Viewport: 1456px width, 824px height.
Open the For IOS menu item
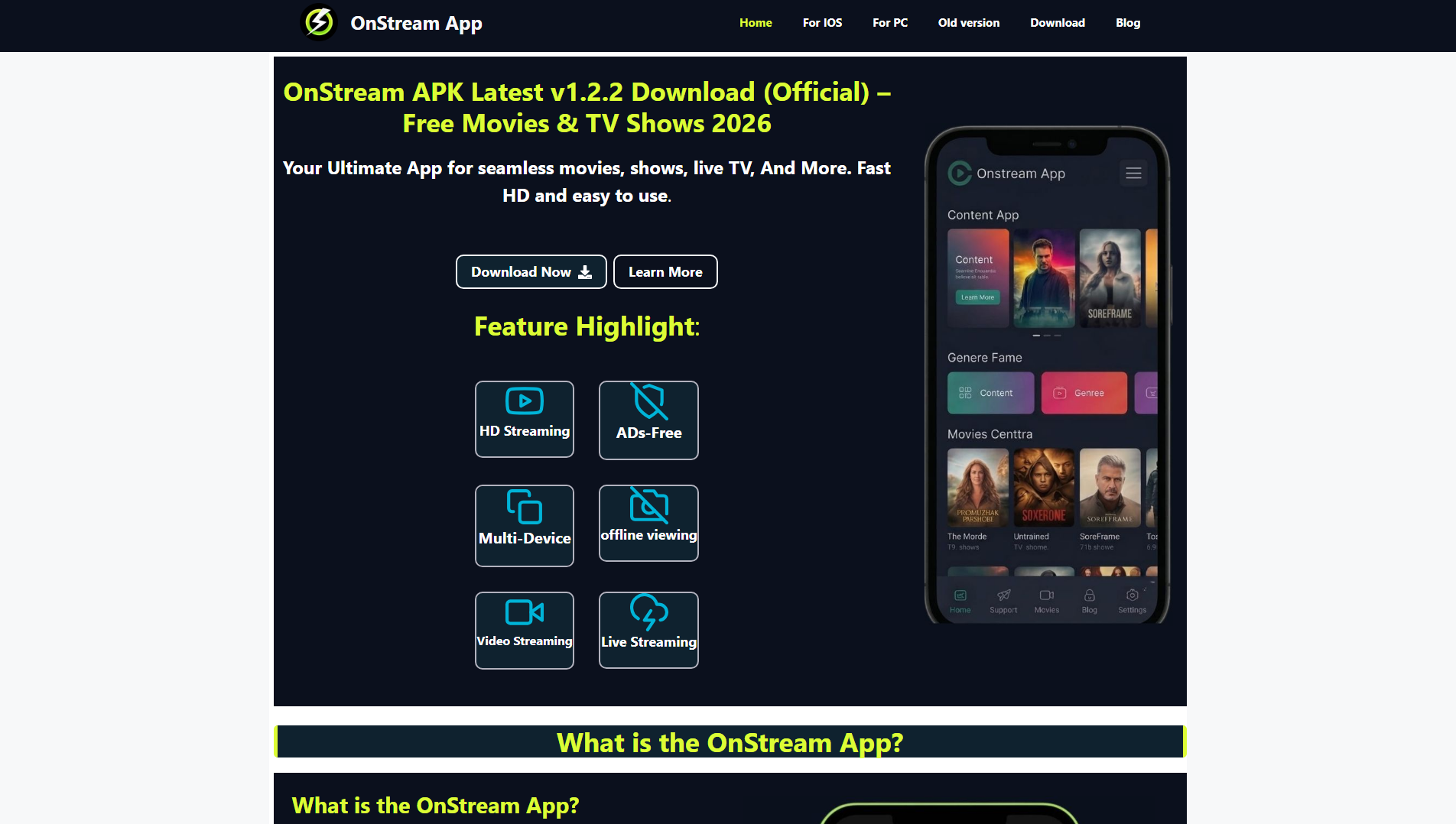[822, 23]
